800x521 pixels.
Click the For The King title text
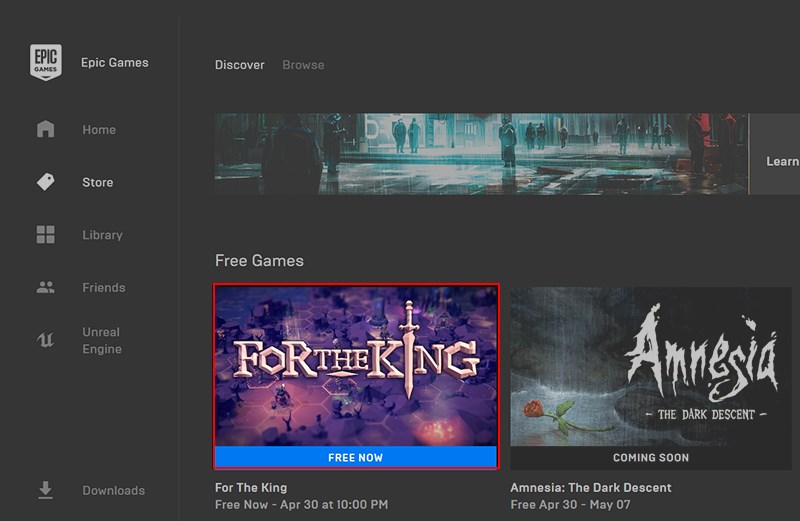pos(251,487)
